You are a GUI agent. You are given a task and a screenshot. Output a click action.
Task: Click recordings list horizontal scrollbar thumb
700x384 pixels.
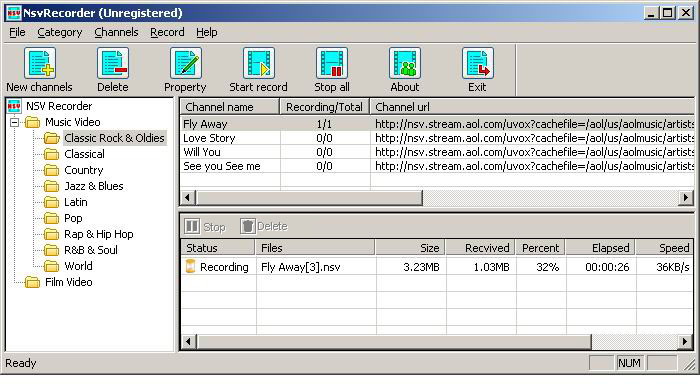coord(393,342)
